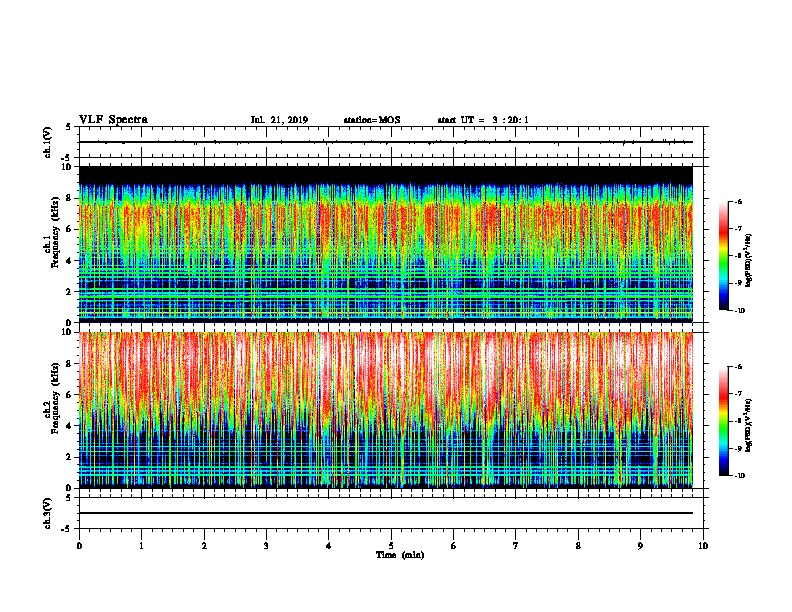Click the ch.2 frequency axis tick "6"

[70, 395]
